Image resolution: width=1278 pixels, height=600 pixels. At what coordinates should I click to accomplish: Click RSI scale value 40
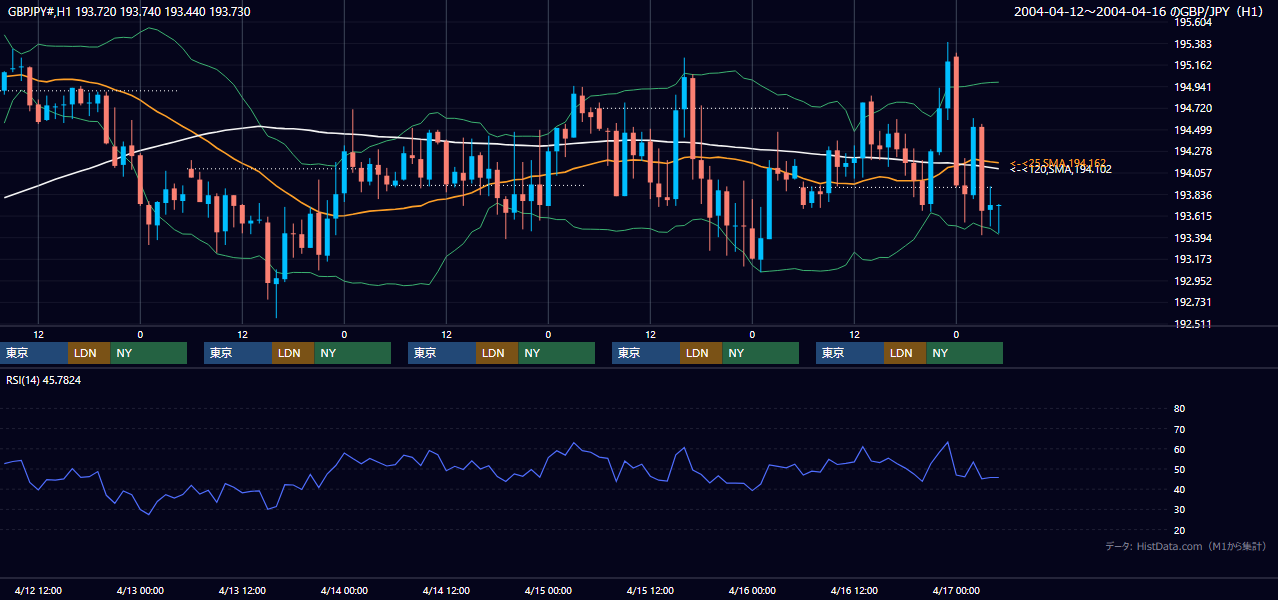pyautogui.click(x=1179, y=489)
